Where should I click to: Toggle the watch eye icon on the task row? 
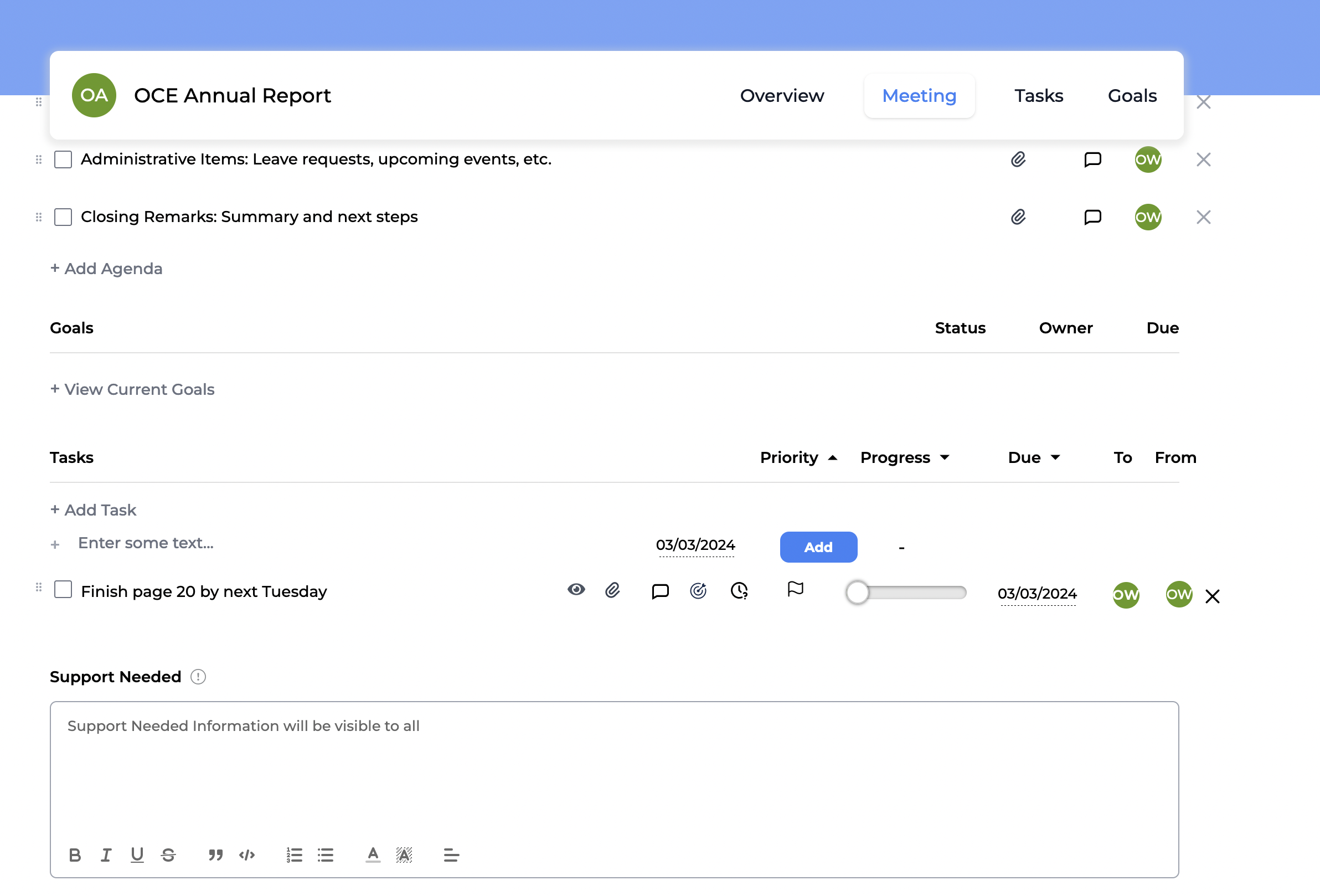point(576,589)
